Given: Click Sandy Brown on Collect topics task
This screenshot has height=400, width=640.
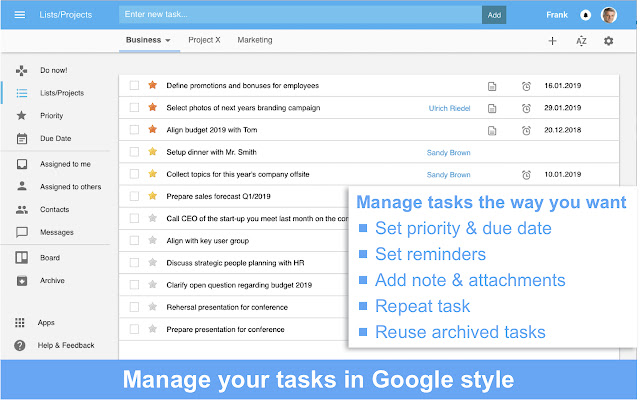Looking at the screenshot, I should [449, 175].
